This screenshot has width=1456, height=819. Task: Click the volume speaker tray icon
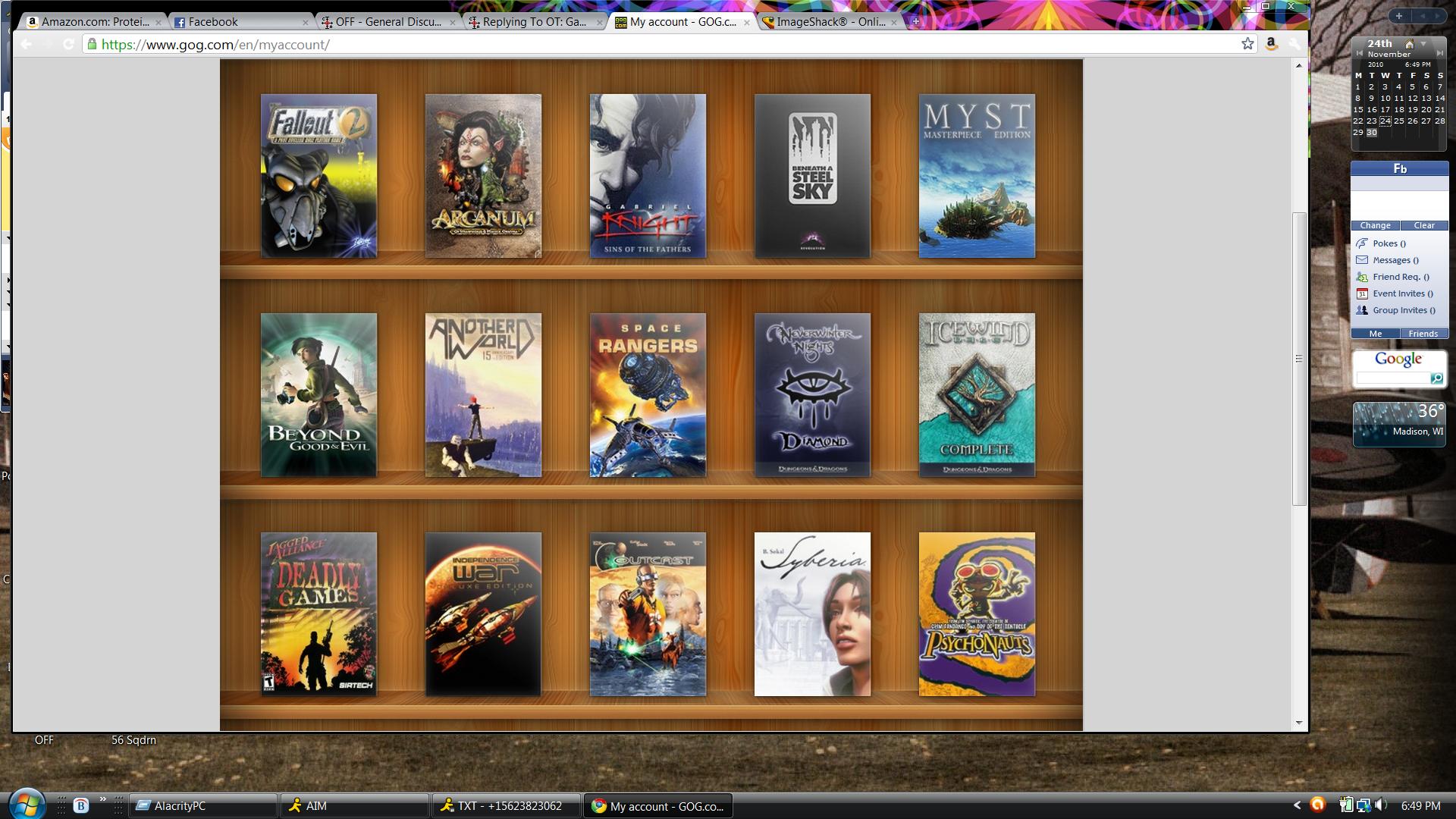1380,805
